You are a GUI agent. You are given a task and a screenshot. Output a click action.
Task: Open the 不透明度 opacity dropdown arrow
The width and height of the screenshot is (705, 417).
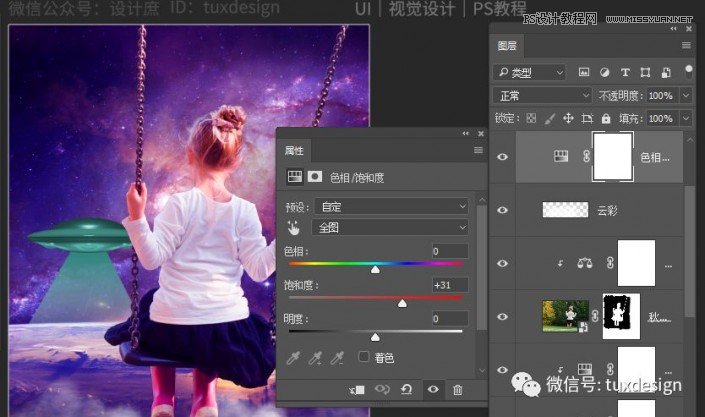(x=686, y=95)
